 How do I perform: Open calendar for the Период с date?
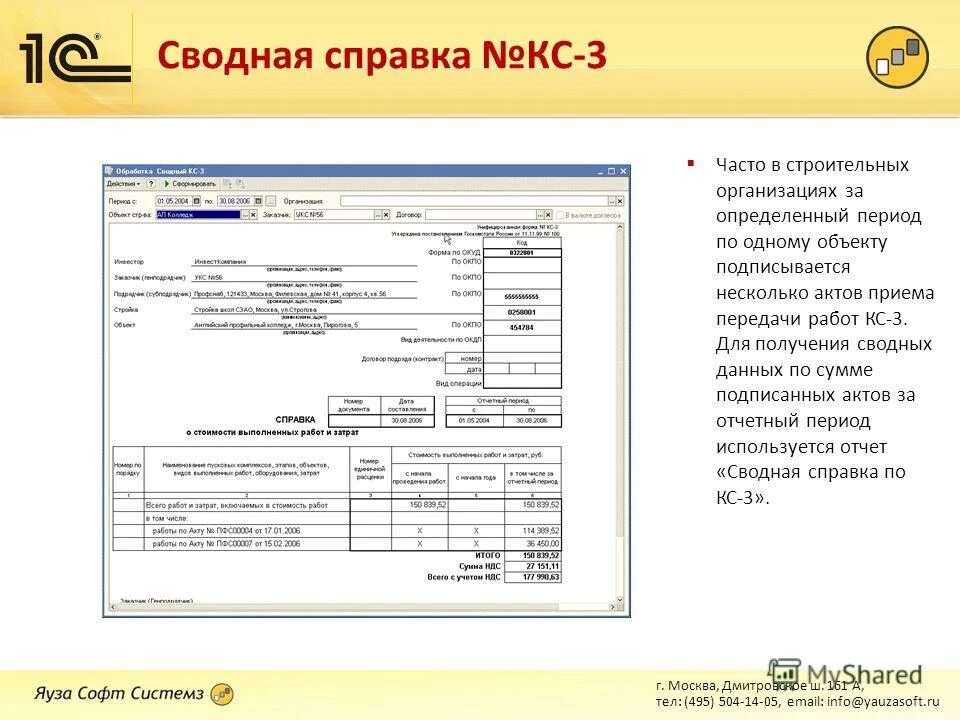pos(197,201)
